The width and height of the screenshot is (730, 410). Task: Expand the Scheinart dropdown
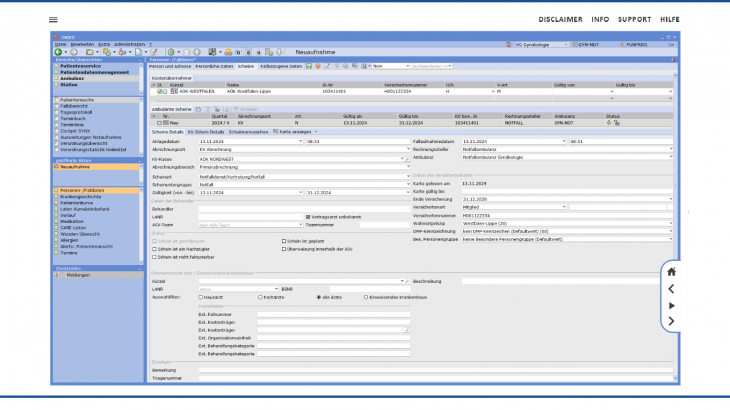[x=406, y=175]
